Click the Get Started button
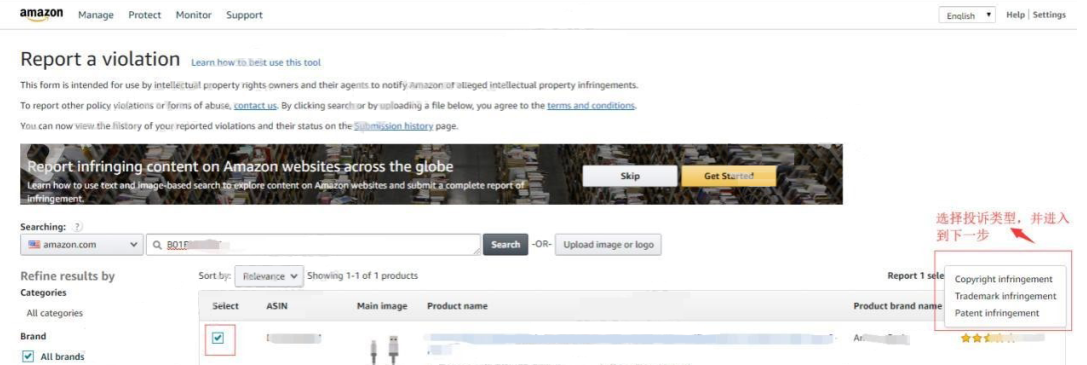 [729, 176]
